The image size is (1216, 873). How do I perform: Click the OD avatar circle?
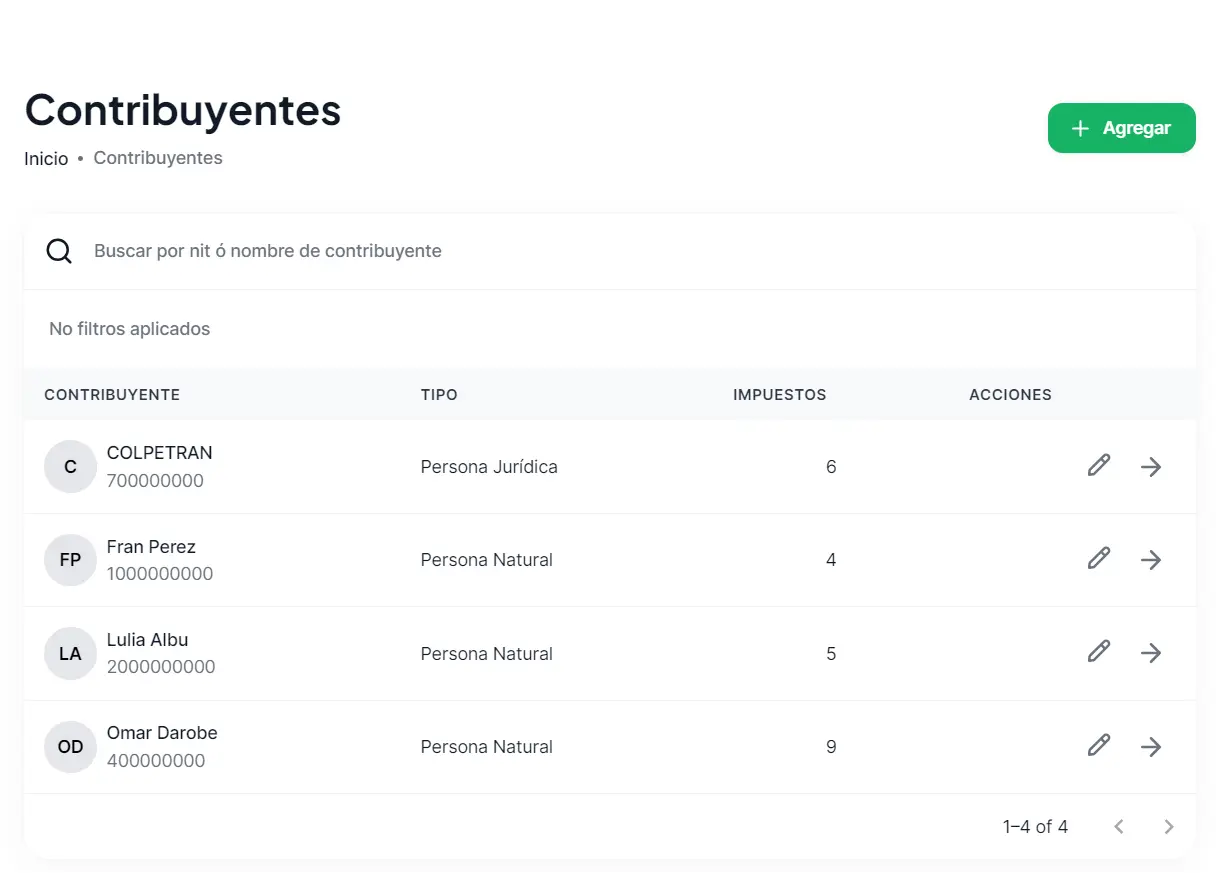[70, 747]
